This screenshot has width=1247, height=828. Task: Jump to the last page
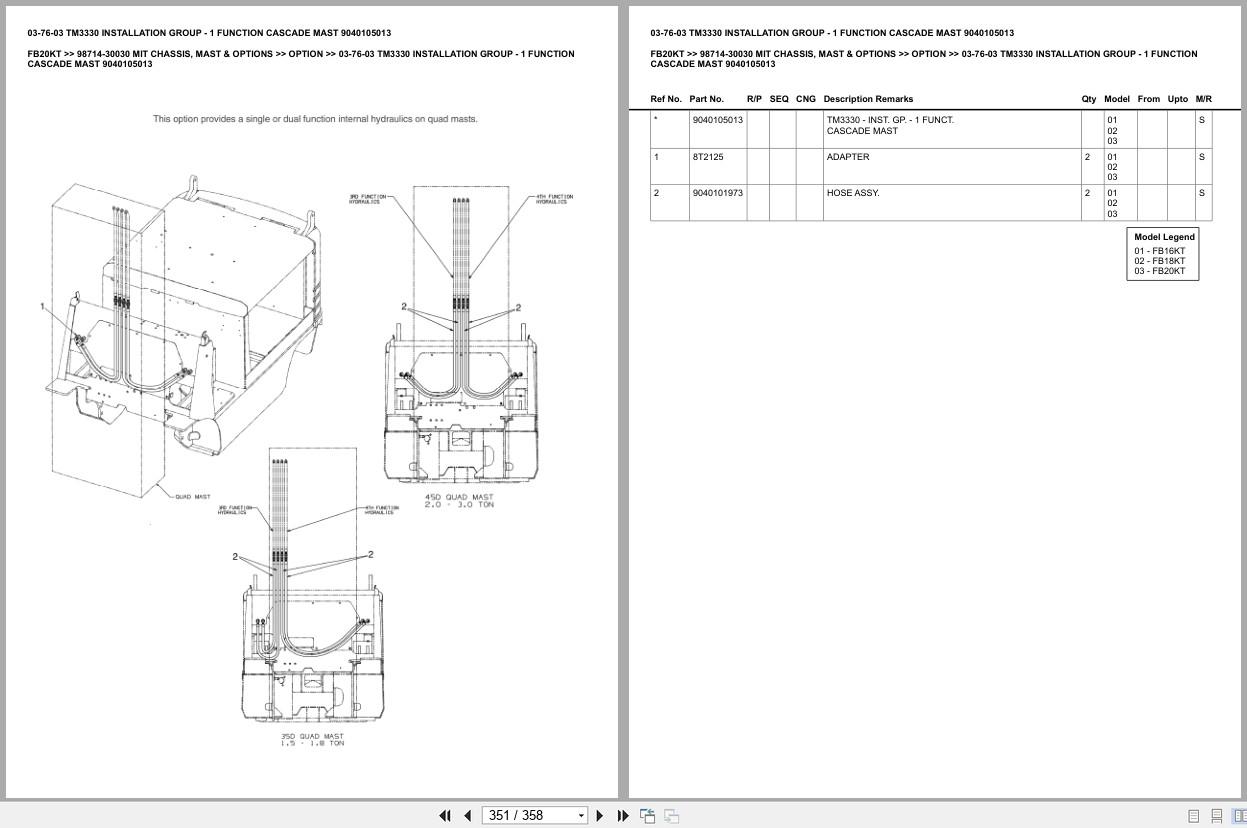pos(623,816)
